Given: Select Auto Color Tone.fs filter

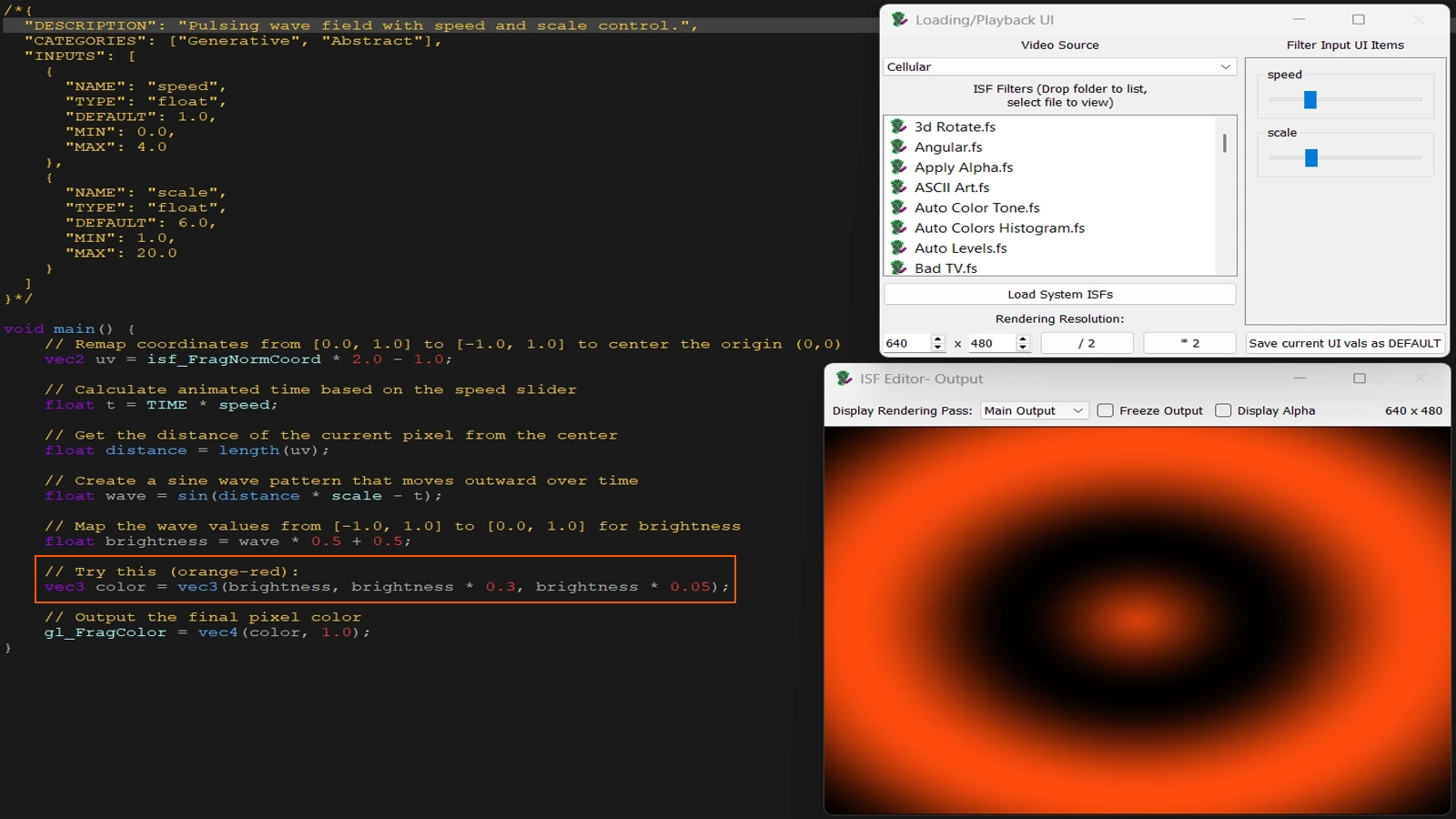Looking at the screenshot, I should pos(1049,207).
